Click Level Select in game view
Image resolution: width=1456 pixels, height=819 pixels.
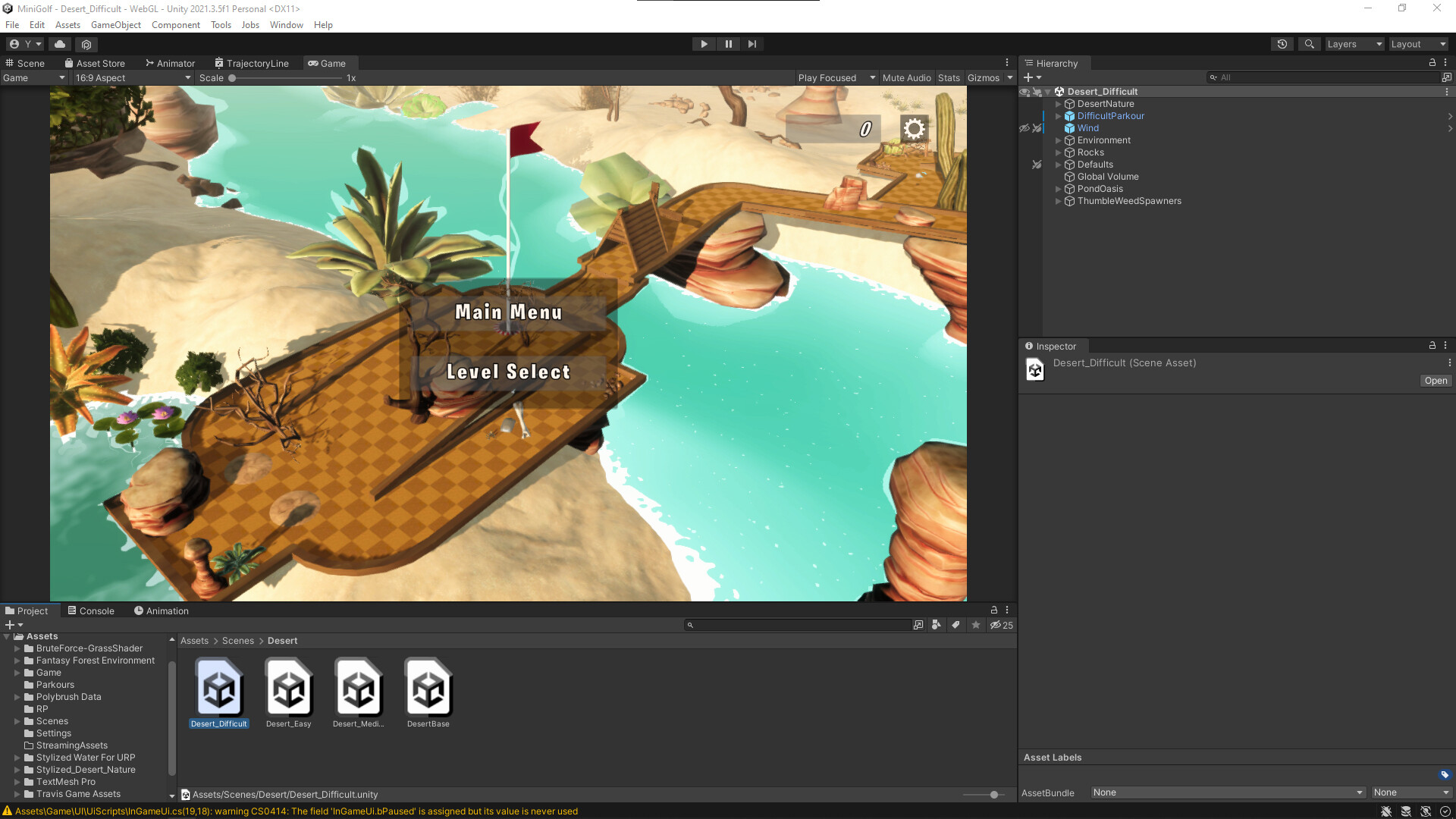[508, 372]
